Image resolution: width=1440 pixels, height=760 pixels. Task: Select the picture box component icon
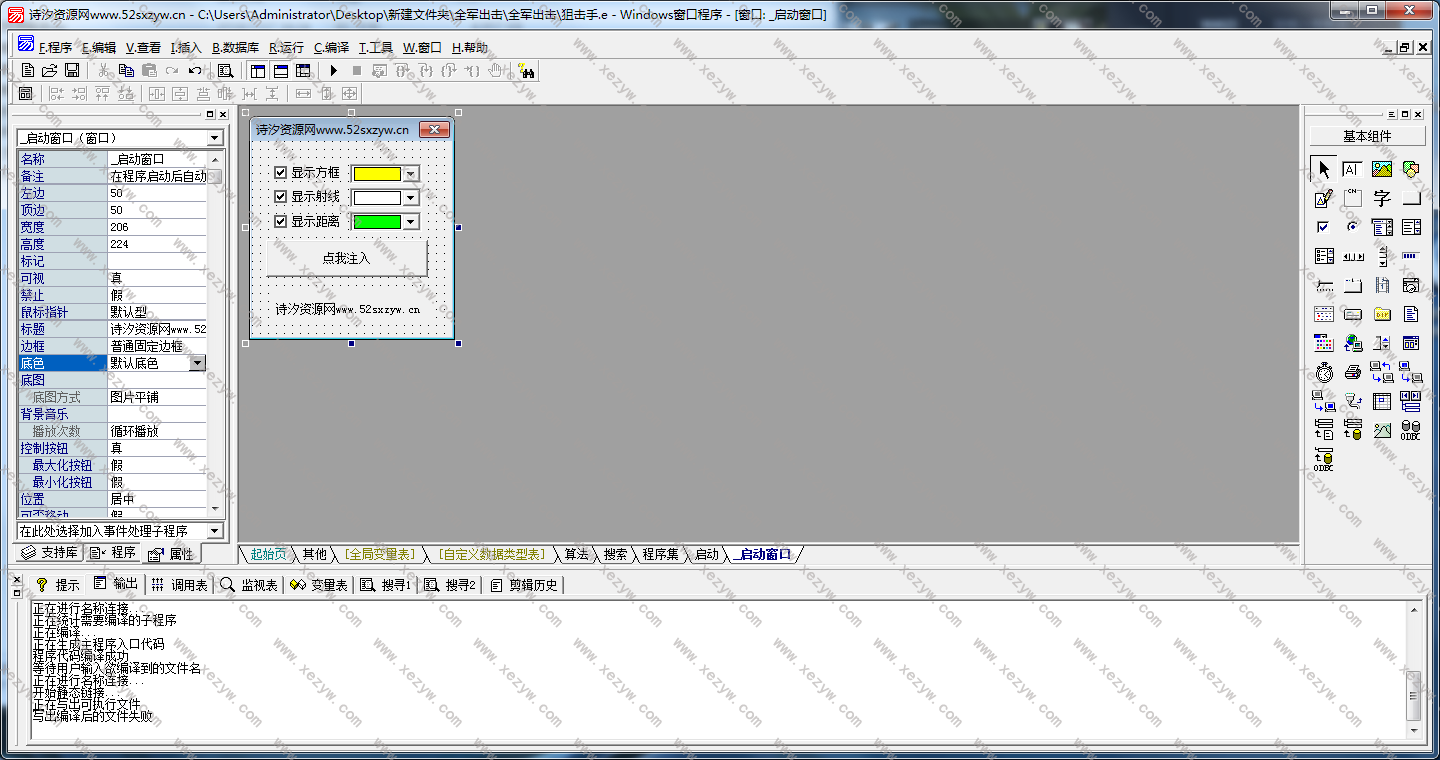[1381, 170]
